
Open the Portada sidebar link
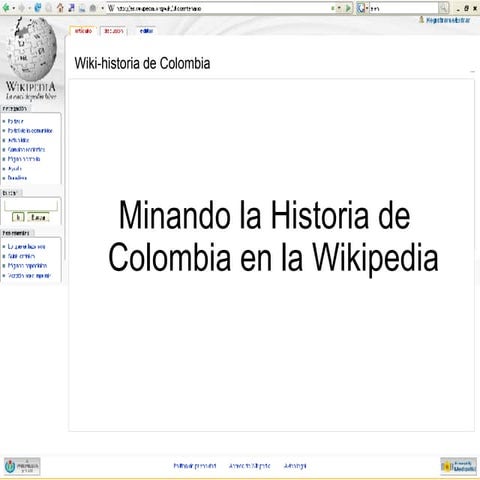click(x=16, y=121)
